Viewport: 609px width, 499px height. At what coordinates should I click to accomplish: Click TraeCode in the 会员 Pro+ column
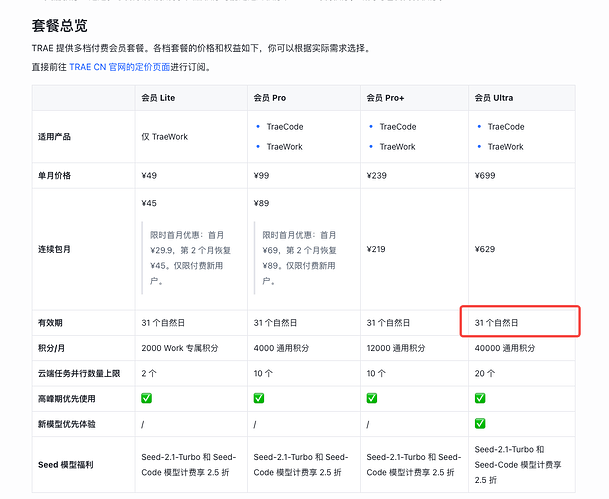click(x=398, y=127)
